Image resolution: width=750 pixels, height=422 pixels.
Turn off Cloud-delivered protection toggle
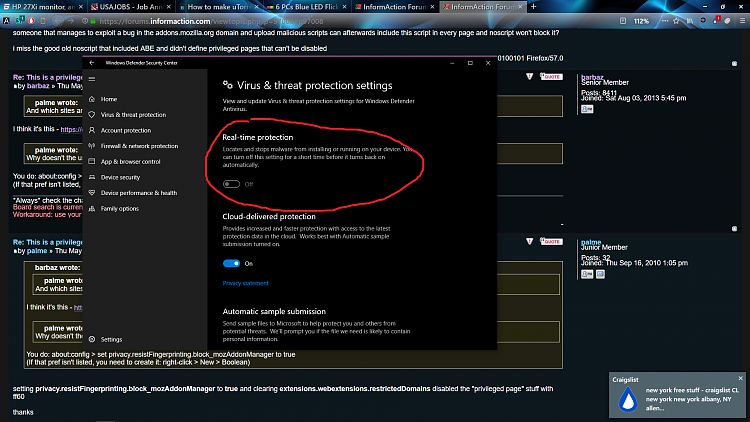click(231, 264)
